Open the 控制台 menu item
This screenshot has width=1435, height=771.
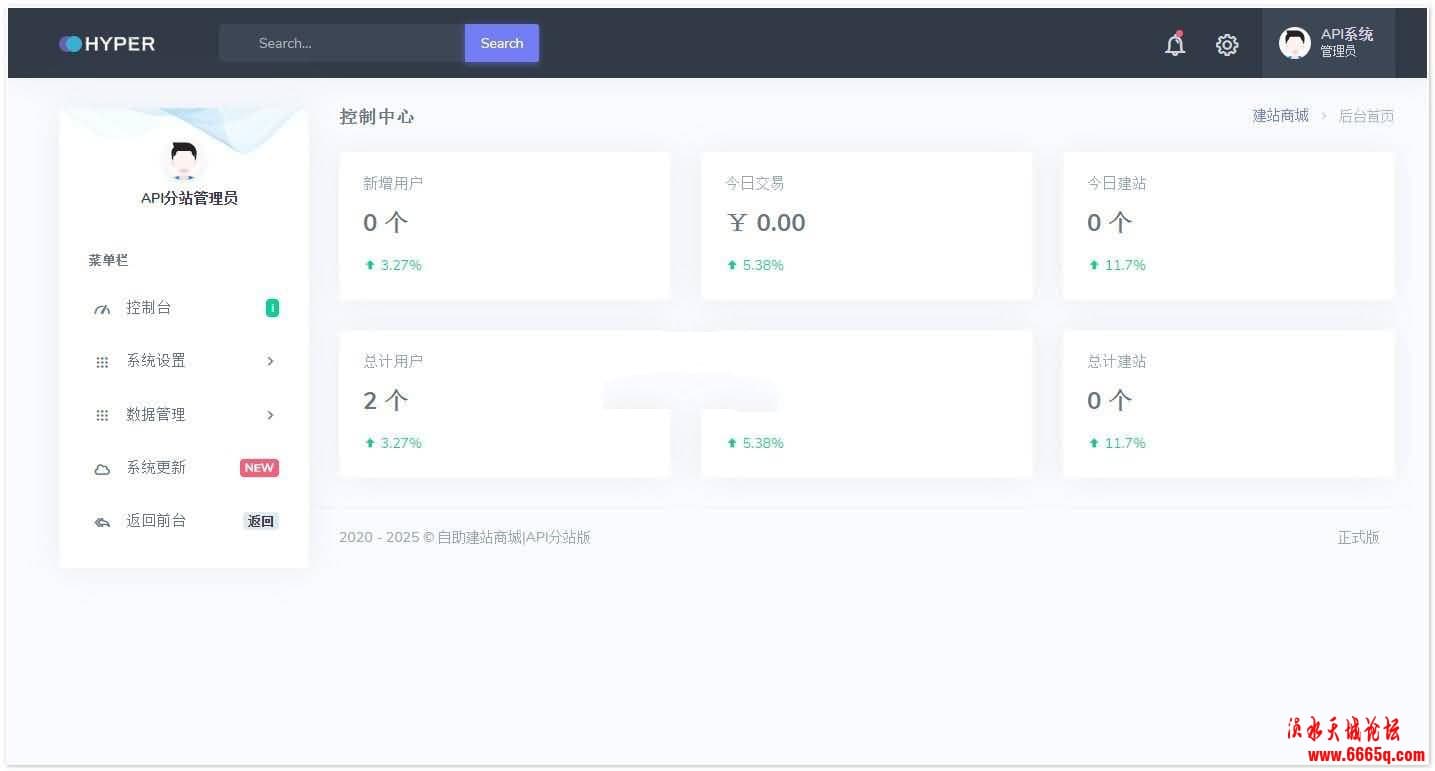[184, 308]
